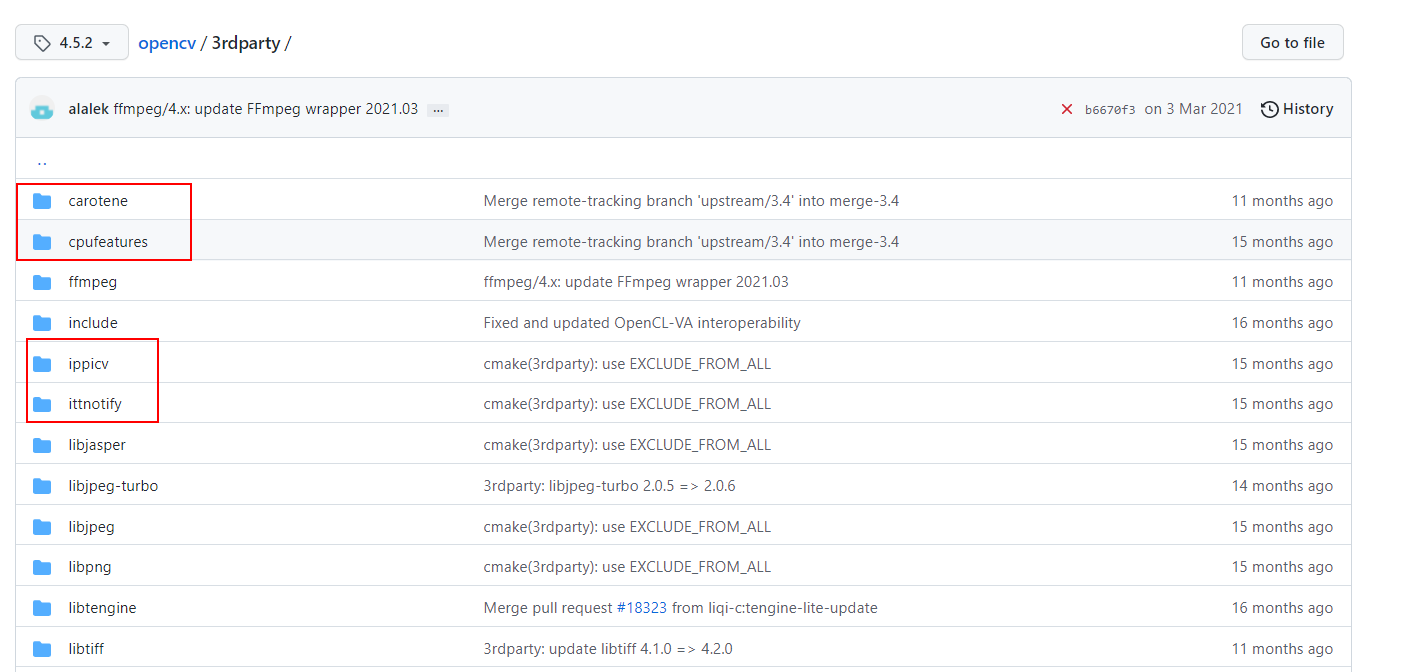Open the ittnotify folder name
The width and height of the screenshot is (1405, 672).
[95, 404]
